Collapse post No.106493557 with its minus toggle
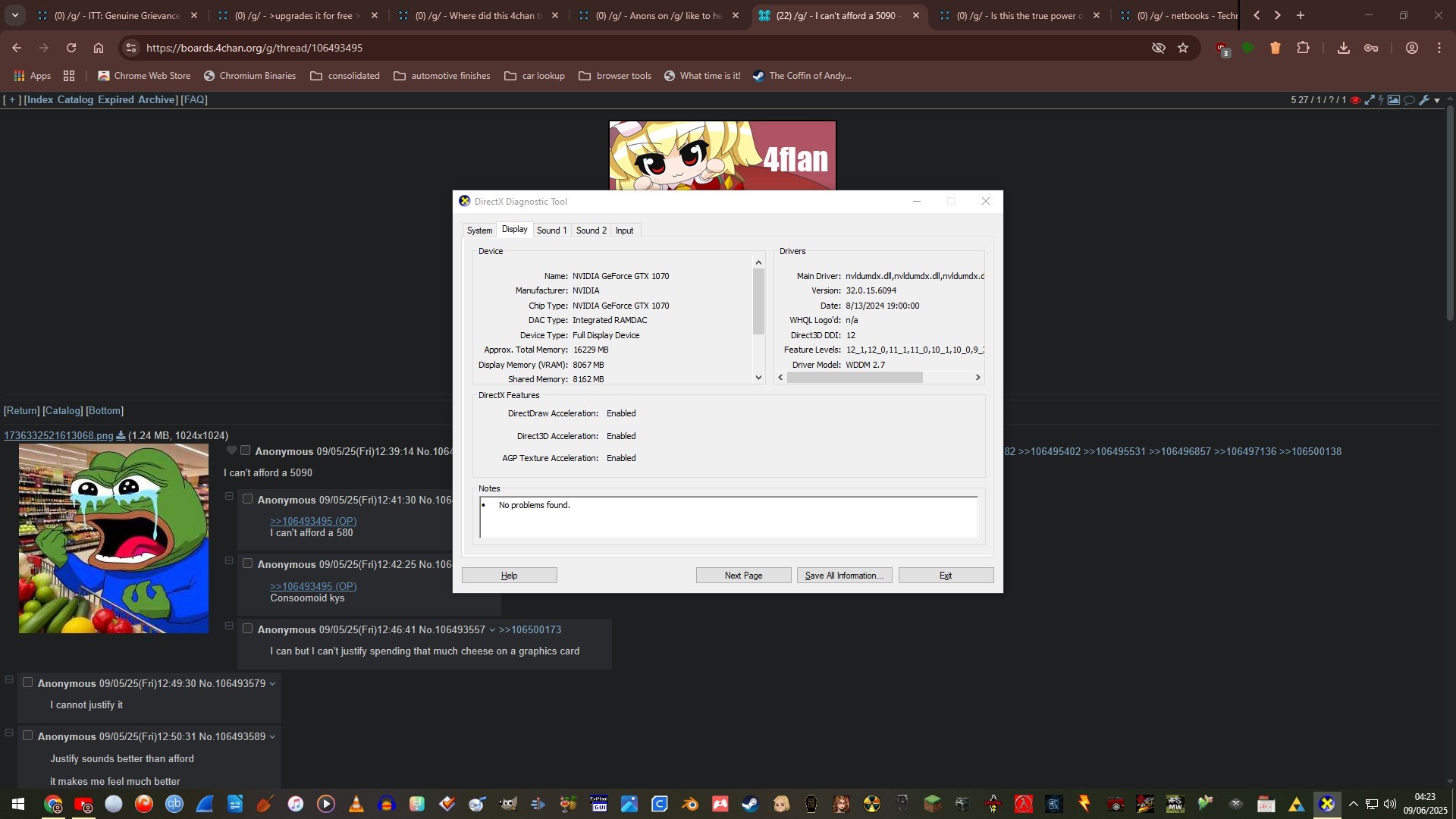The image size is (1456, 819). pos(229,626)
